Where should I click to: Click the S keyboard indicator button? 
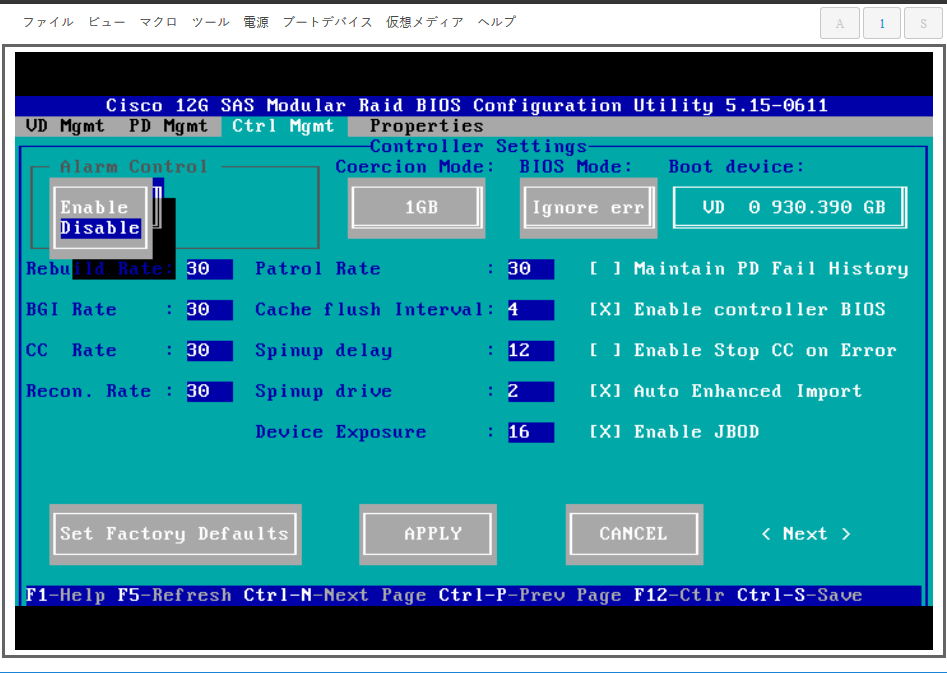coord(923,24)
